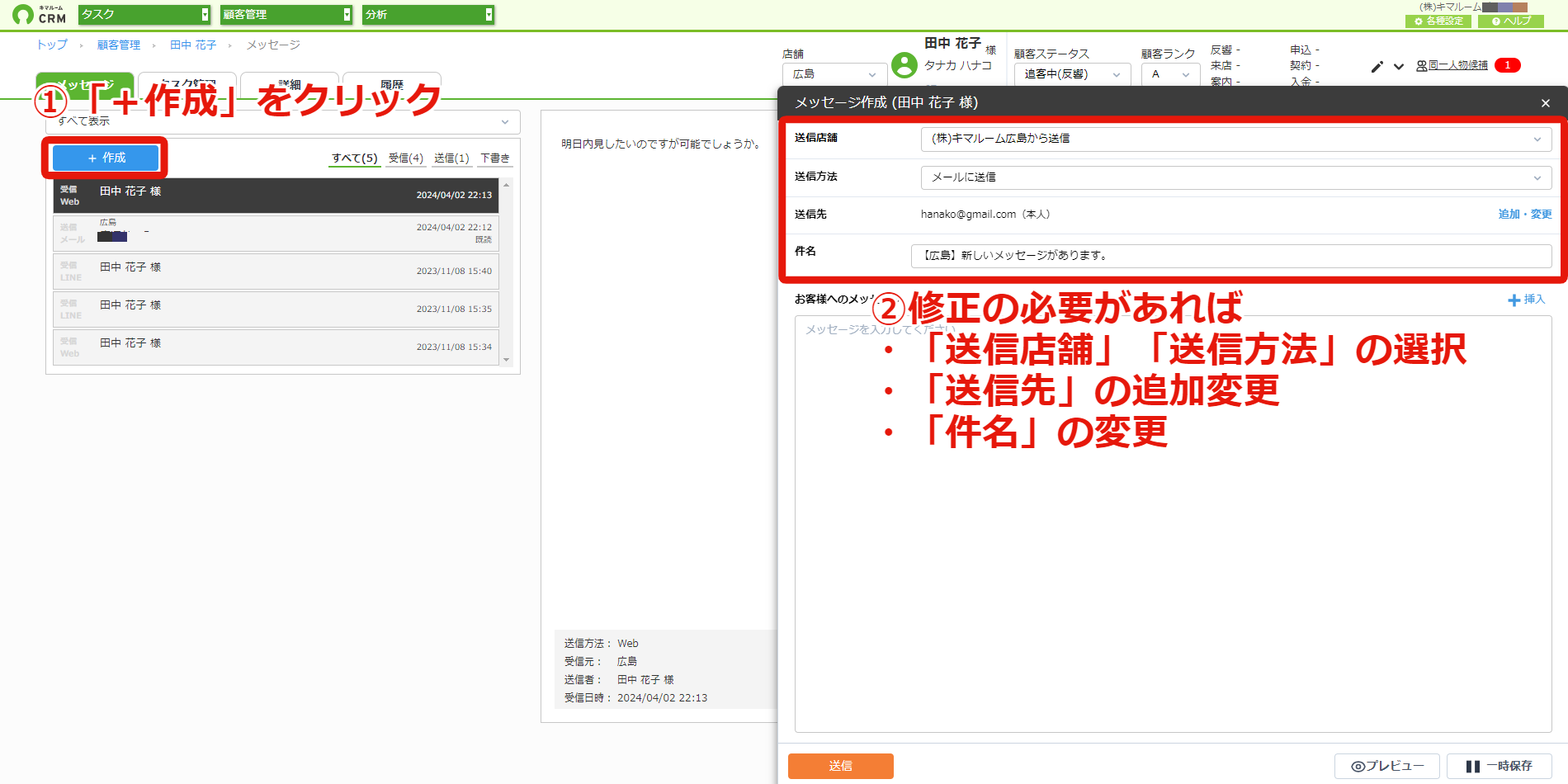This screenshot has height=784, width=1568.
Task: Expand 顧客ステータス 追客中(反響) dropdown
Action: 1072,74
